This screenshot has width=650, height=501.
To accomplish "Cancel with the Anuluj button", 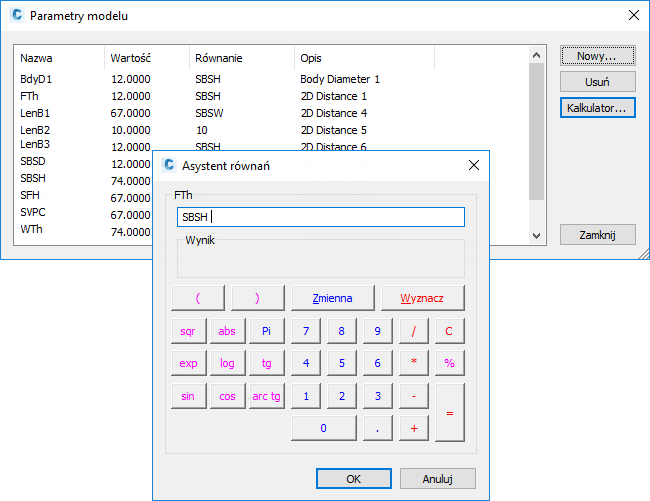I will (437, 479).
